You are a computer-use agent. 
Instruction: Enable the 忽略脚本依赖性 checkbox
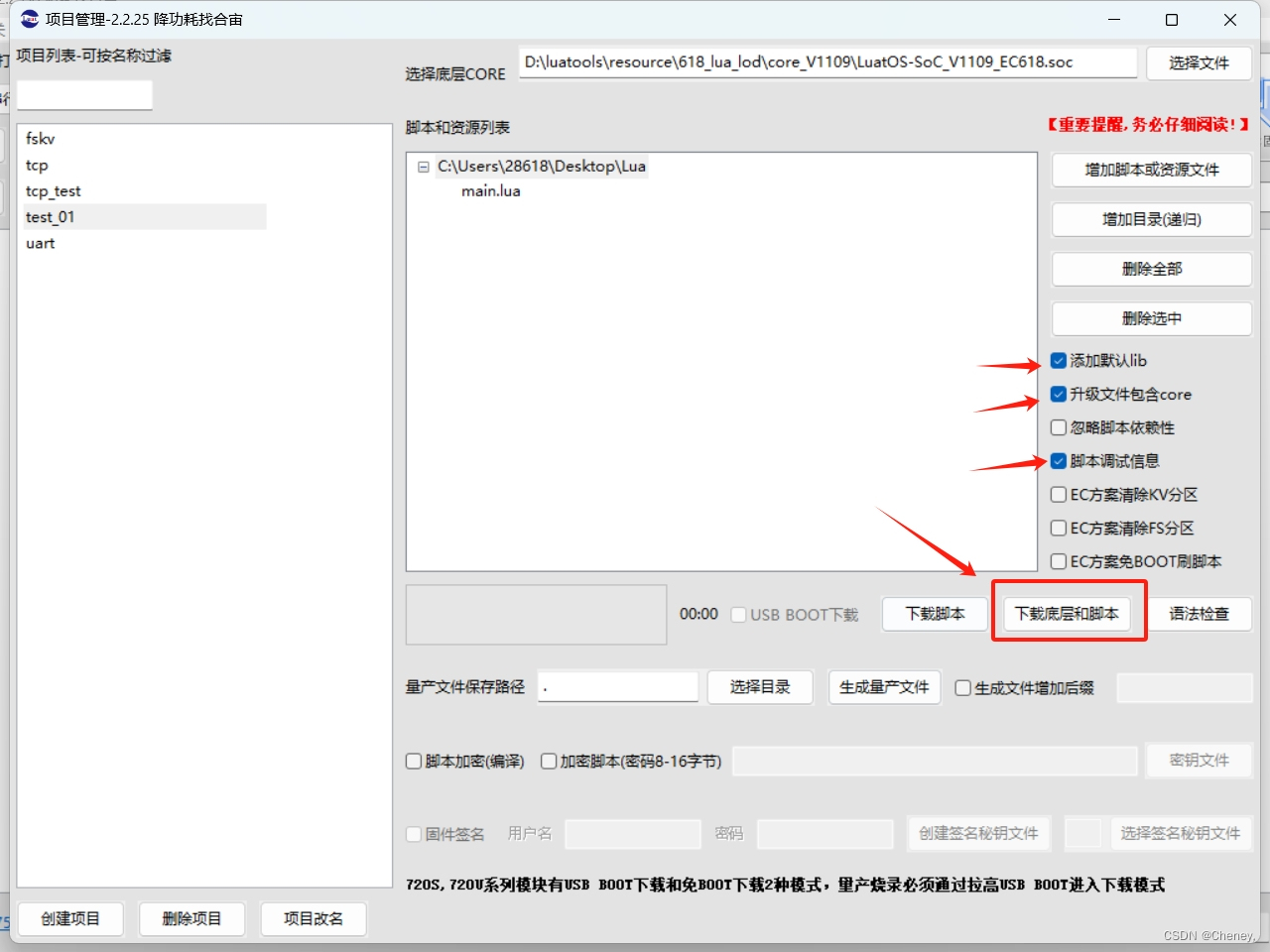[1059, 428]
